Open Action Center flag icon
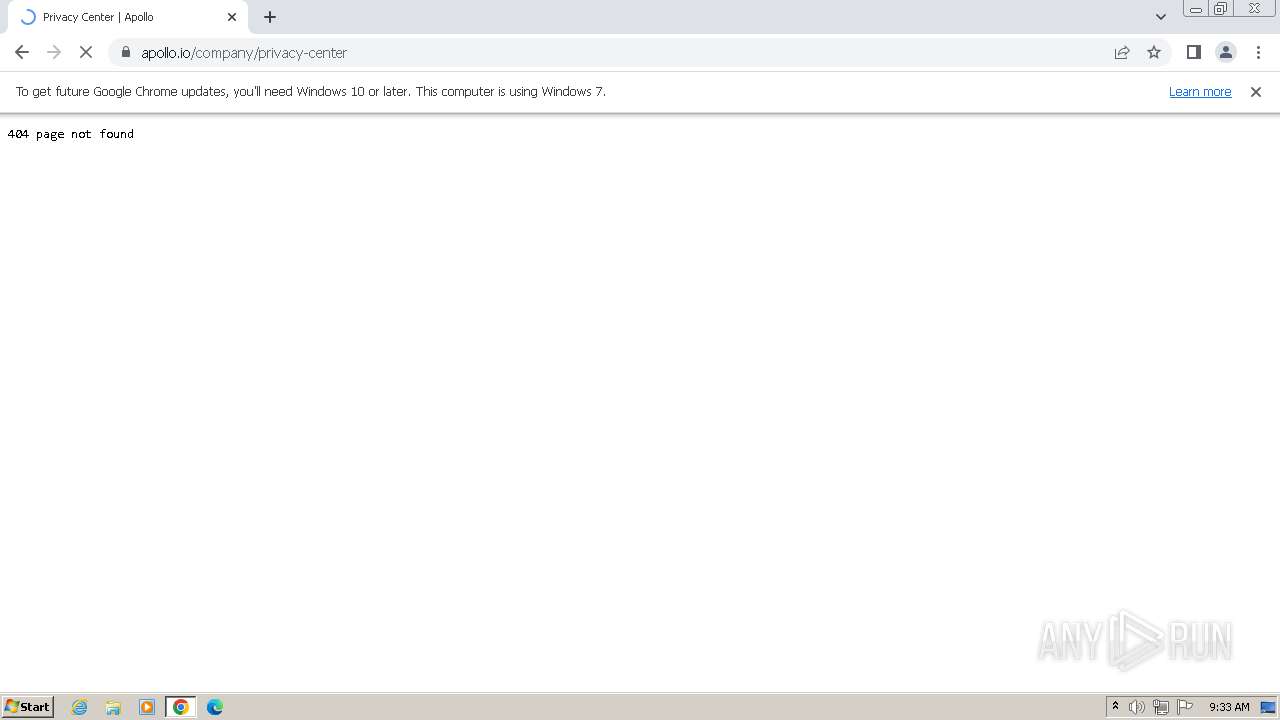This screenshot has height=720, width=1280. 1185,707
